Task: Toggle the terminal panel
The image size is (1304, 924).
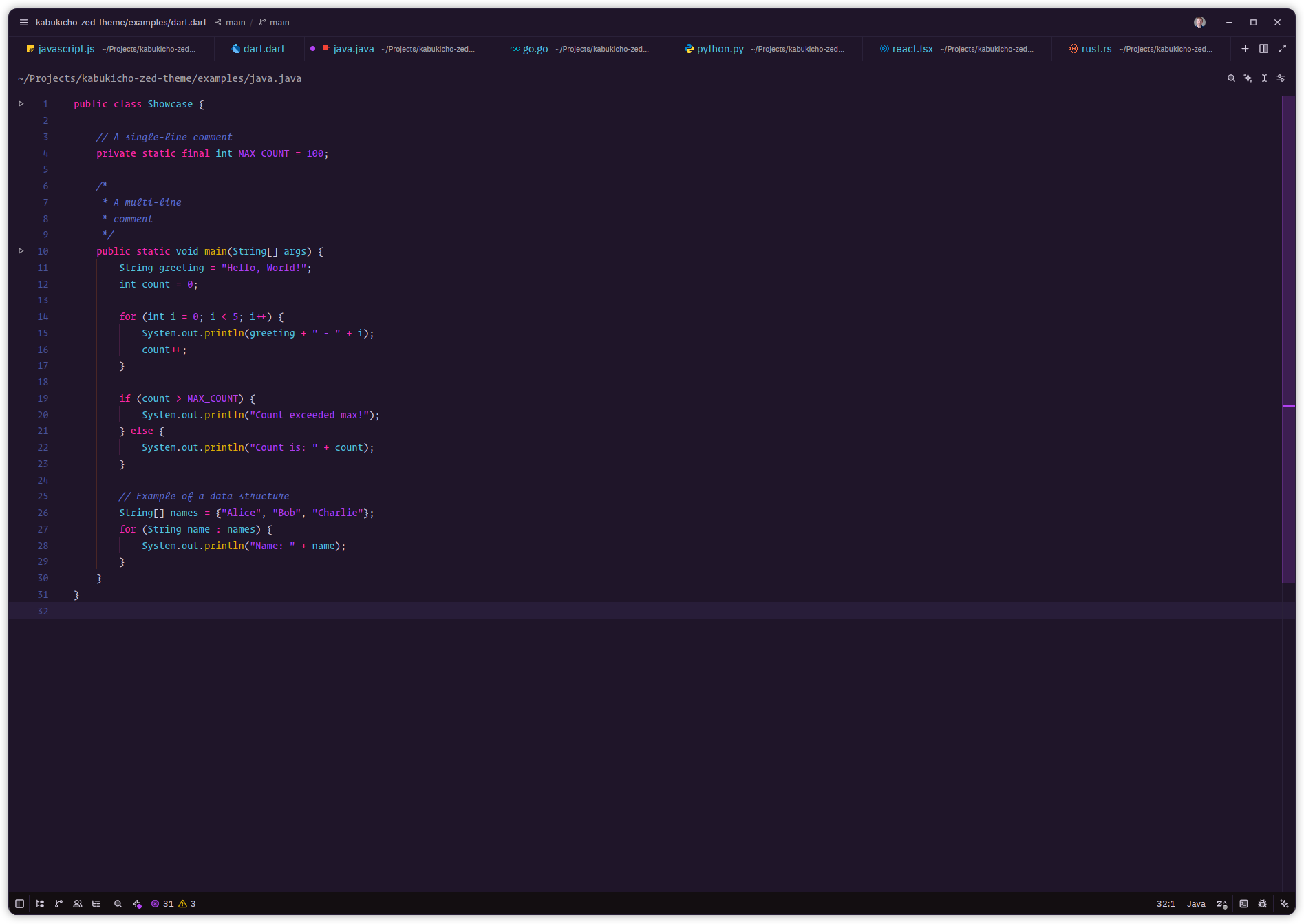Action: pos(1243,904)
